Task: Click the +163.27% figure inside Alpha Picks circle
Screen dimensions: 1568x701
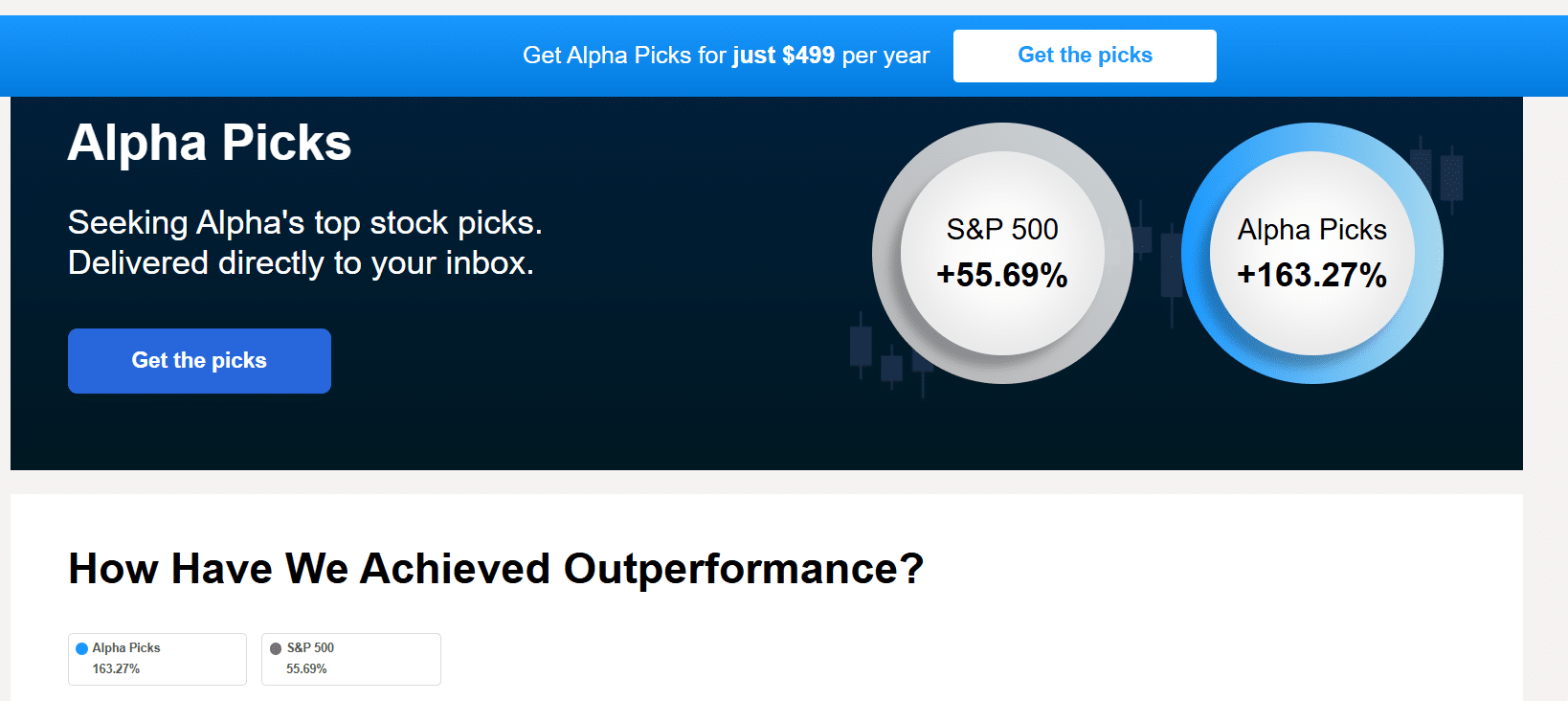Action: tap(1311, 276)
